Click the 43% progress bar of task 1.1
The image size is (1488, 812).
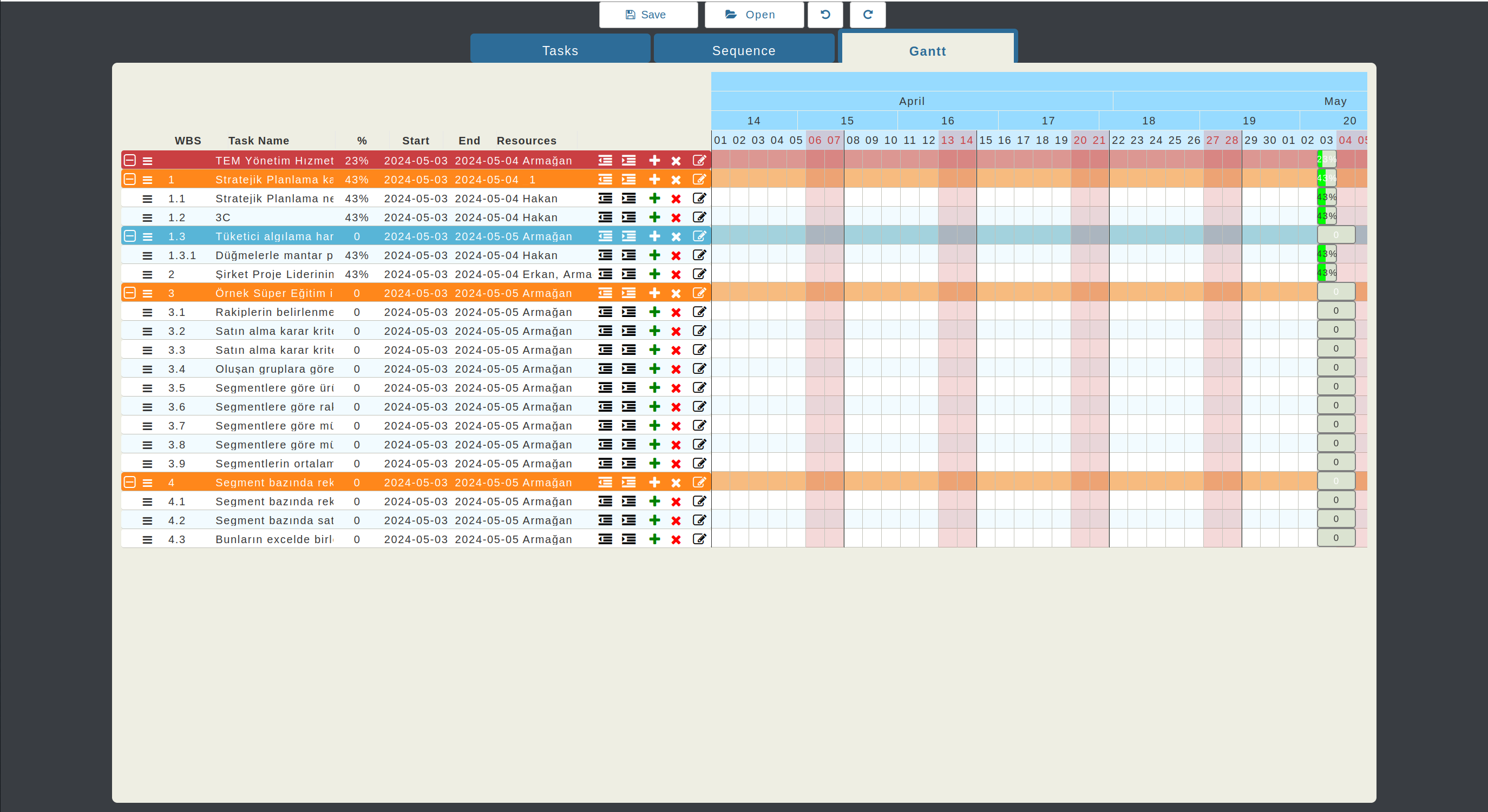(x=1327, y=197)
